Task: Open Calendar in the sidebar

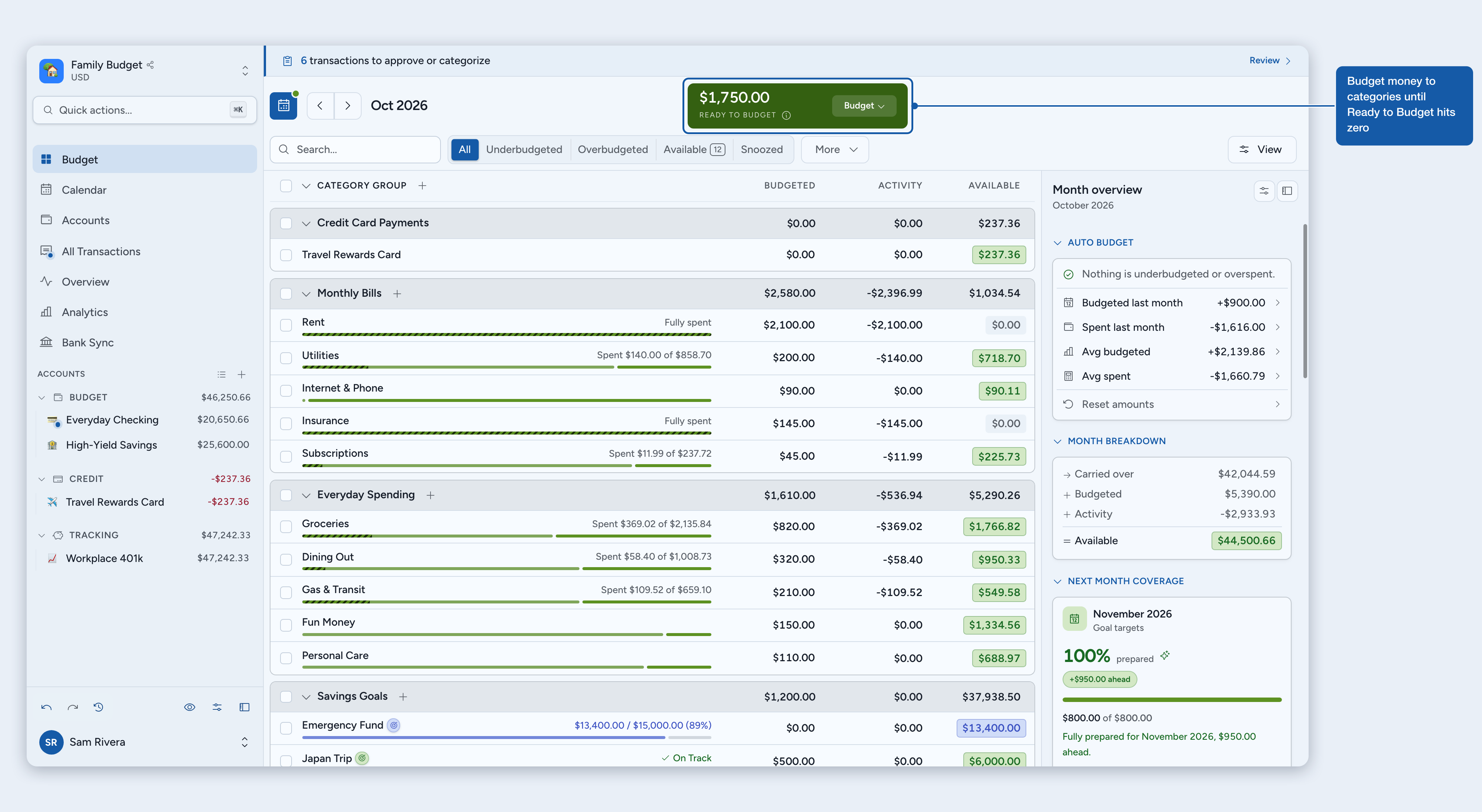Action: click(x=144, y=190)
